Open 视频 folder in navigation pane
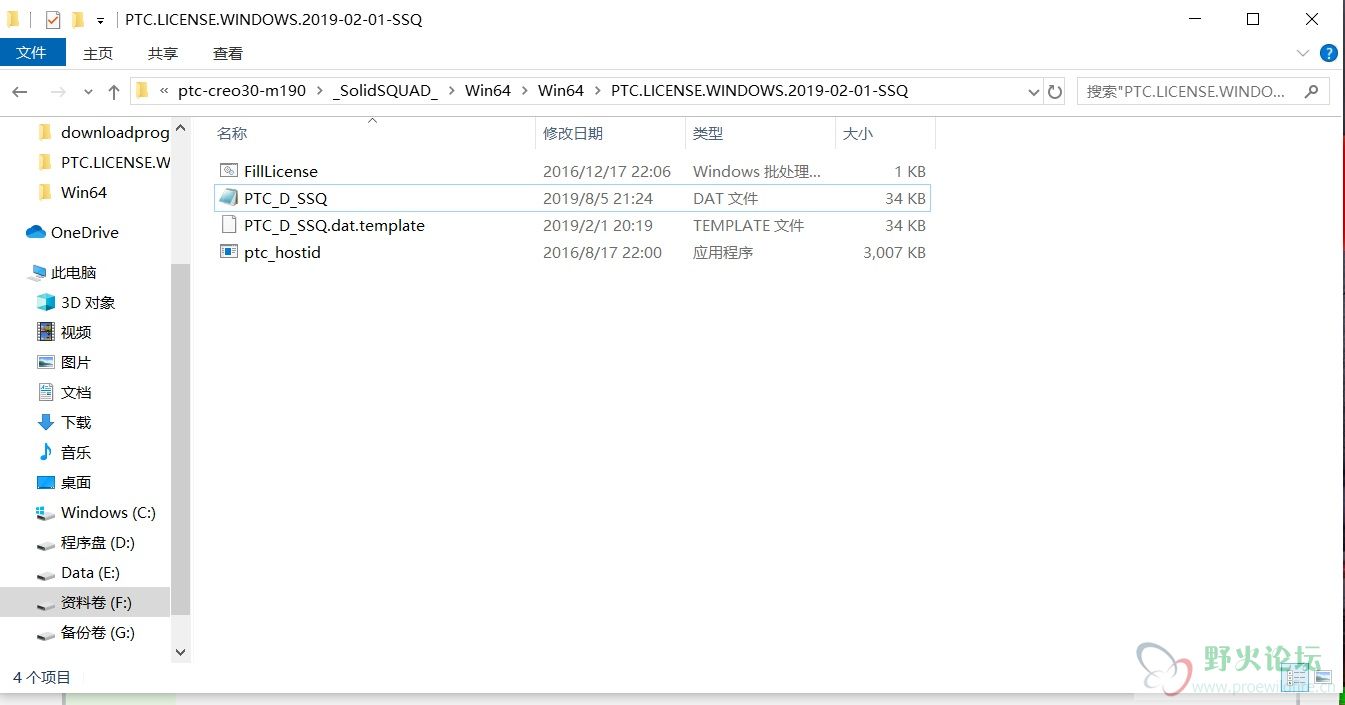 (x=76, y=332)
